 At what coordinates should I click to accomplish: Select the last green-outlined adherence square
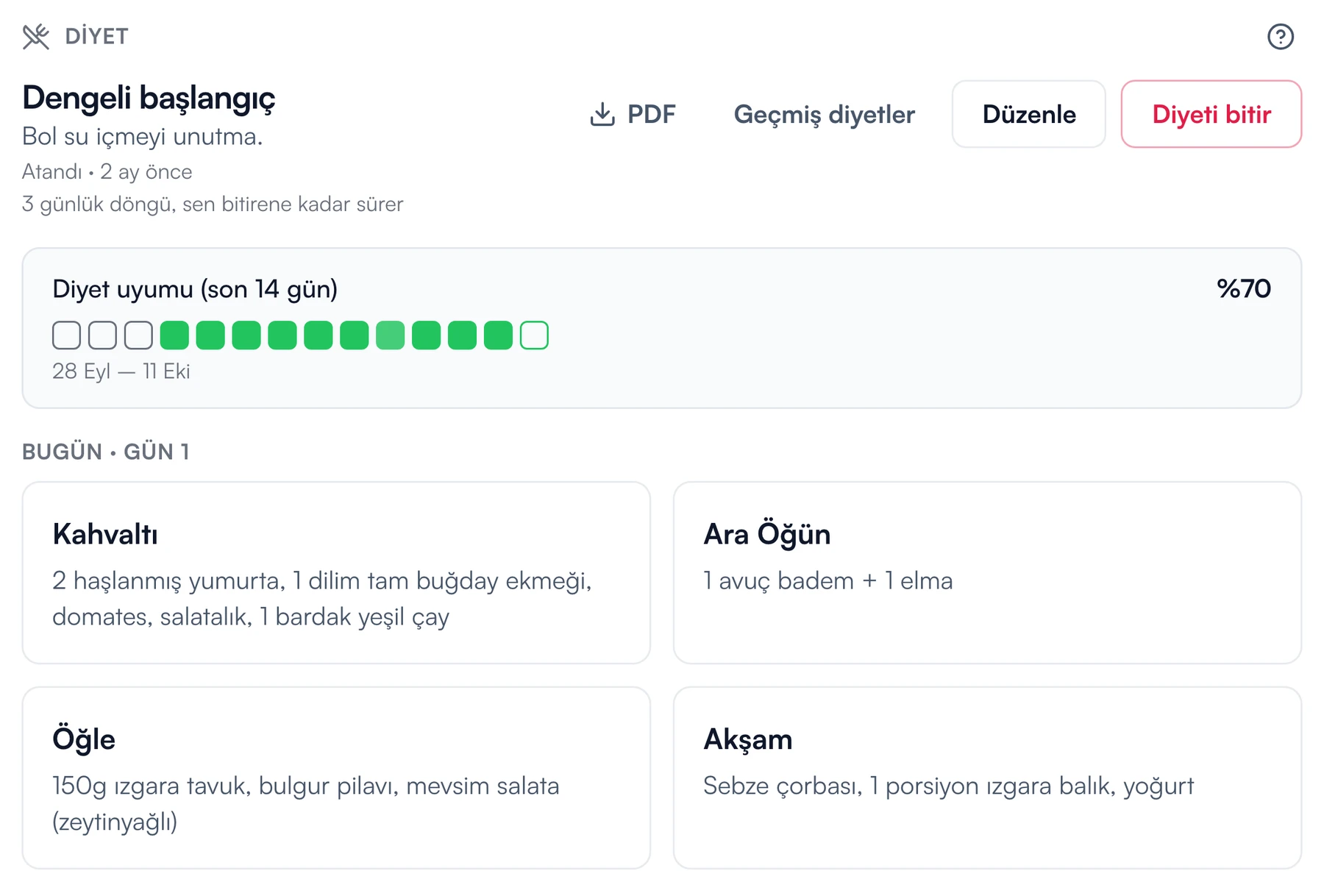534,335
